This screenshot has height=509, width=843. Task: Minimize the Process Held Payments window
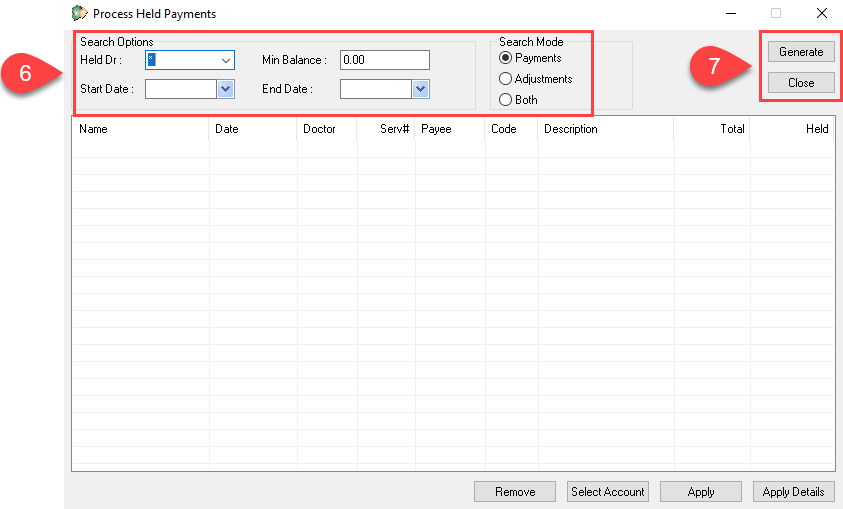(731, 13)
